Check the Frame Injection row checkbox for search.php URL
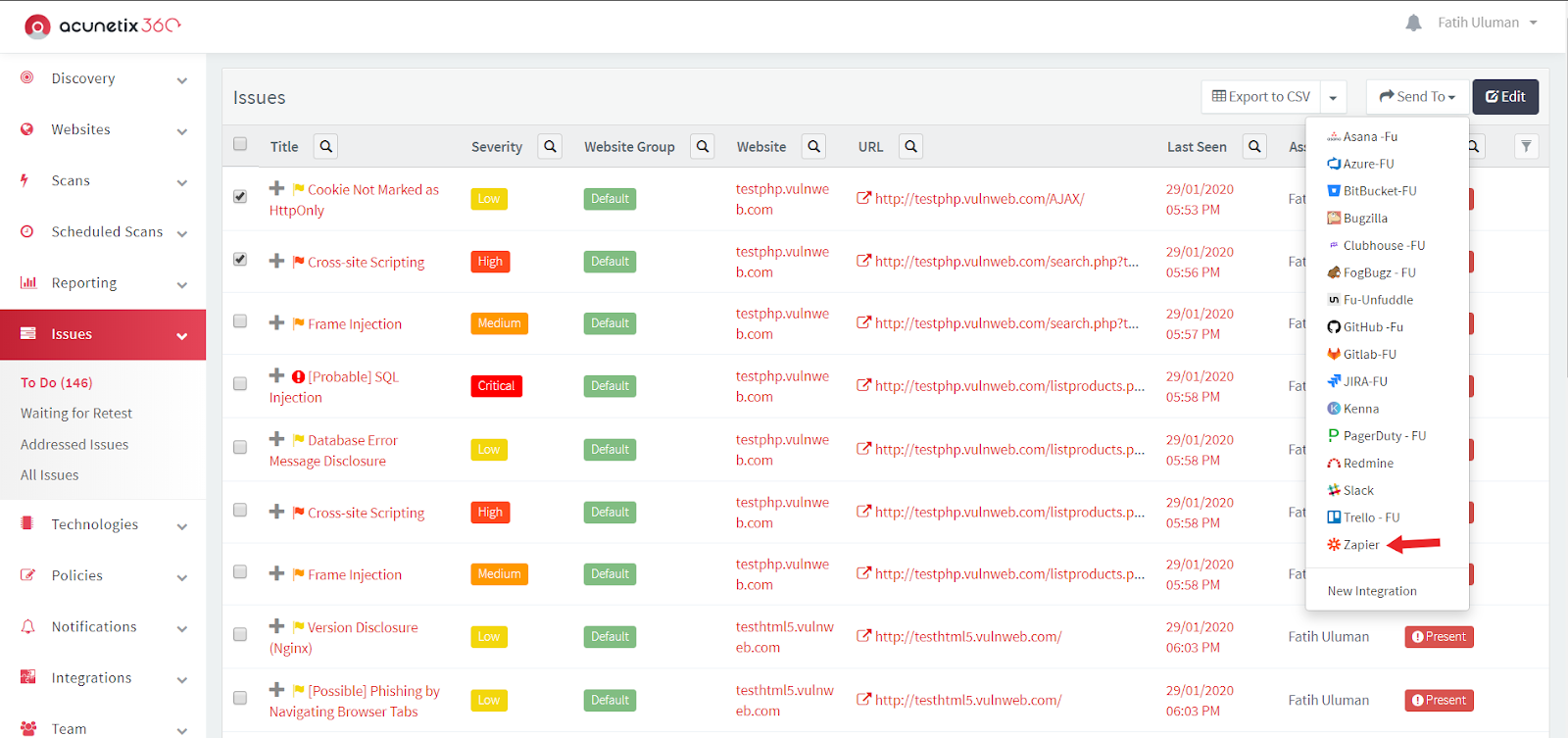The image size is (1568, 738). click(240, 320)
